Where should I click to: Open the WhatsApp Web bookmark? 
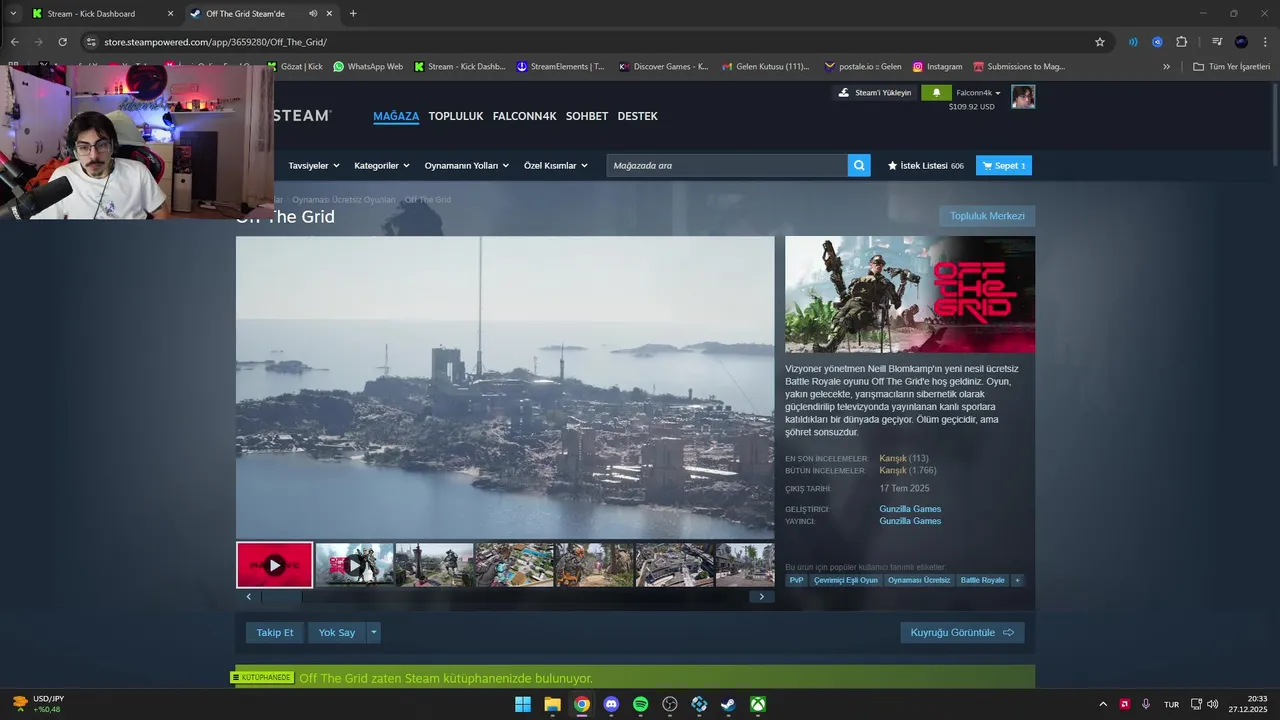point(368,67)
